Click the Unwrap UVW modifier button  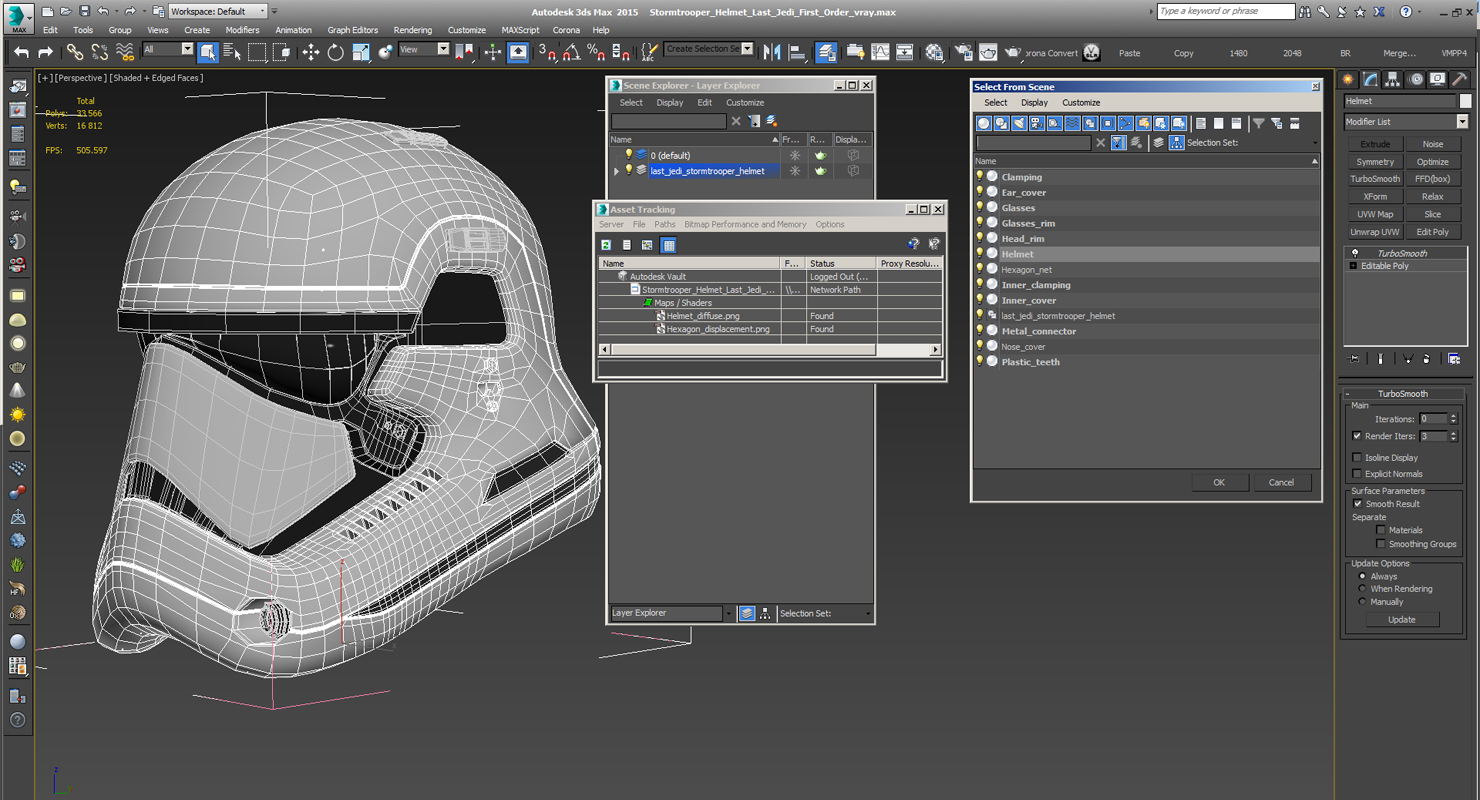tap(1375, 232)
